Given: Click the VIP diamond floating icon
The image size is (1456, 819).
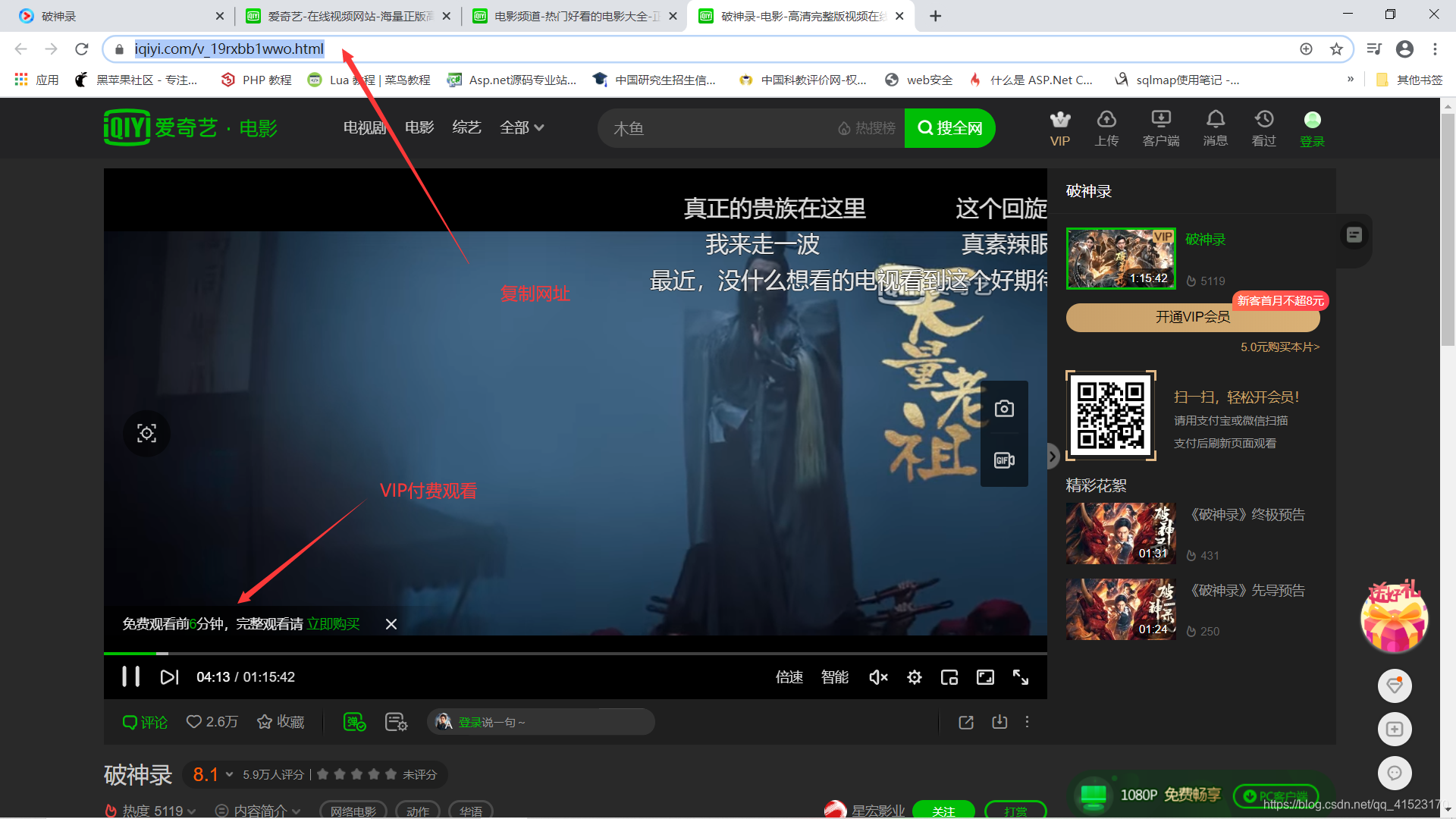Looking at the screenshot, I should (x=1395, y=686).
